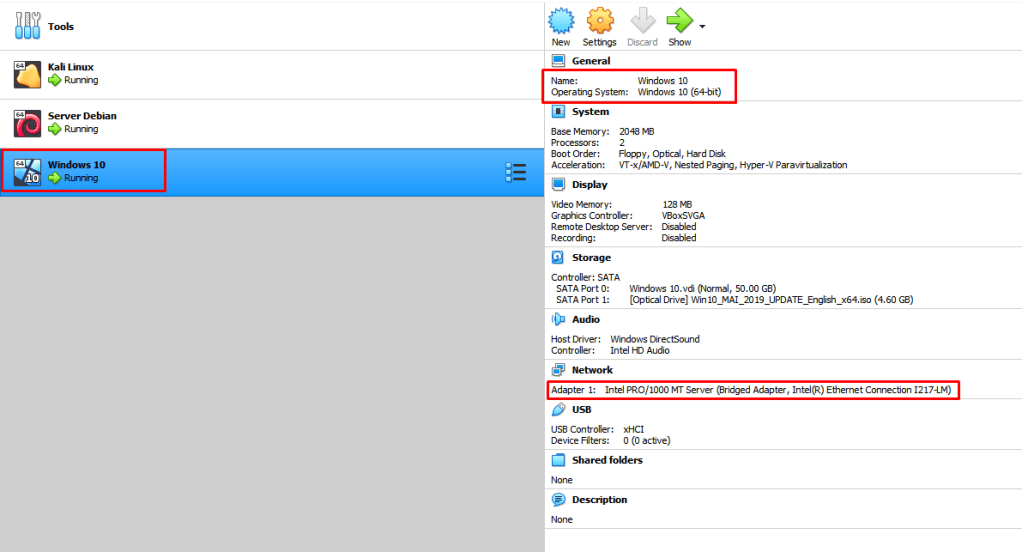
Task: Open the Storage section header
Action: tap(591, 258)
